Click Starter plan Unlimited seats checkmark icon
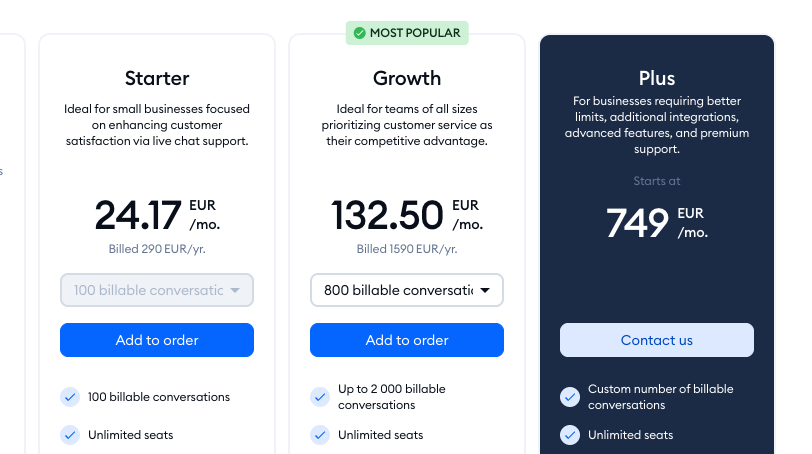 [x=70, y=435]
